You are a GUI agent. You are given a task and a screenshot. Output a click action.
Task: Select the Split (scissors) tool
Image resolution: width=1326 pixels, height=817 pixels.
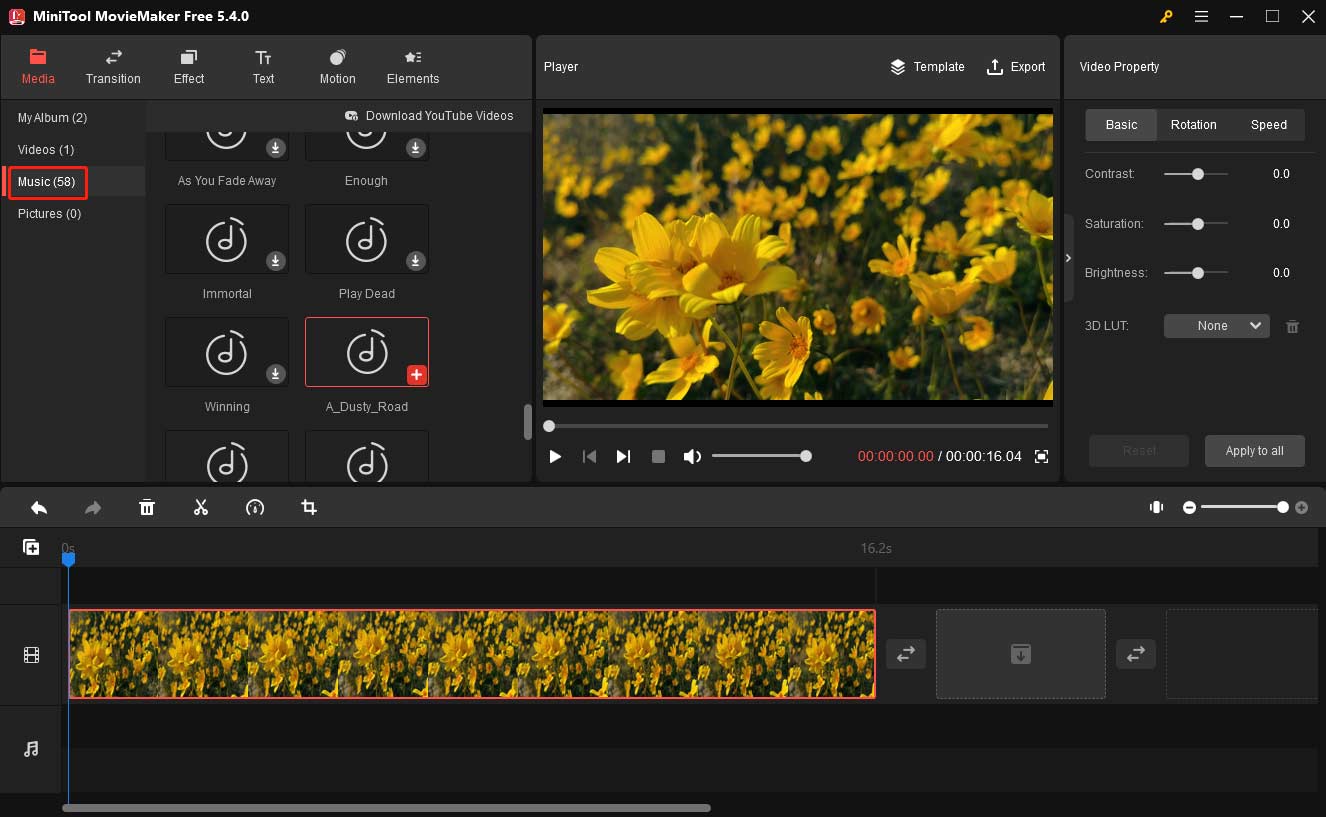[201, 507]
